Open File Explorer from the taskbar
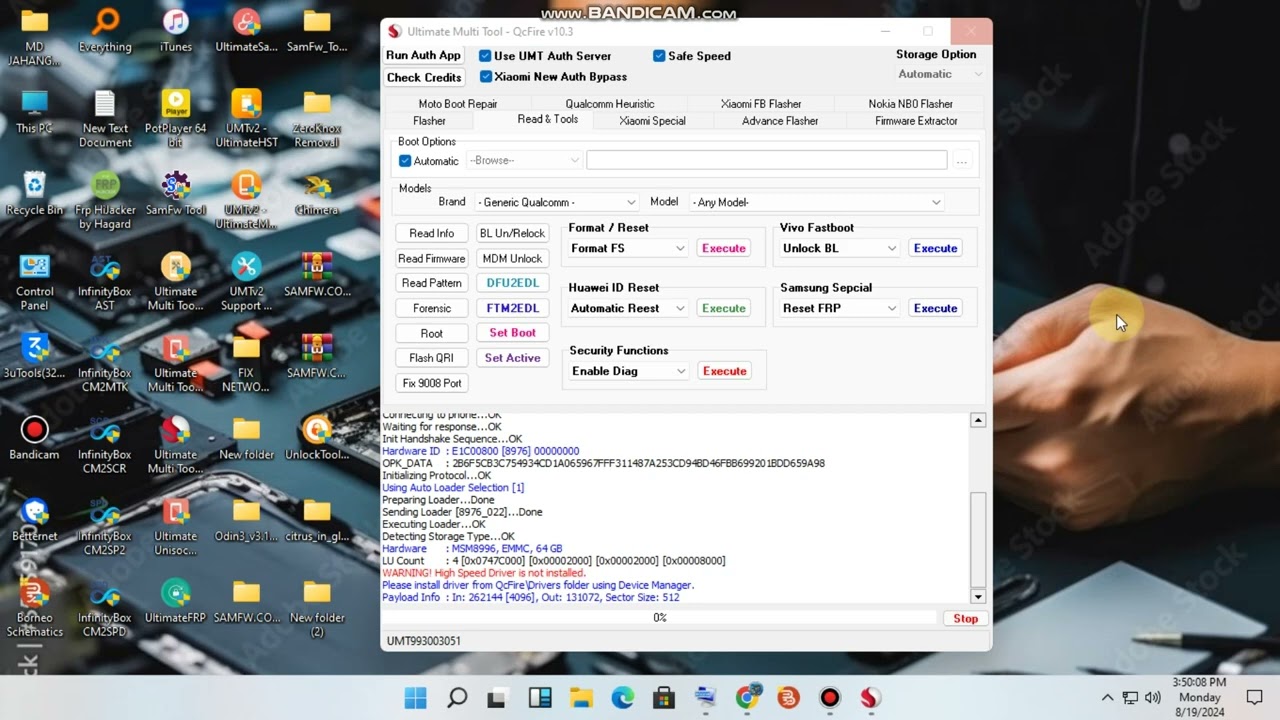This screenshot has height=720, width=1280. [x=581, y=698]
